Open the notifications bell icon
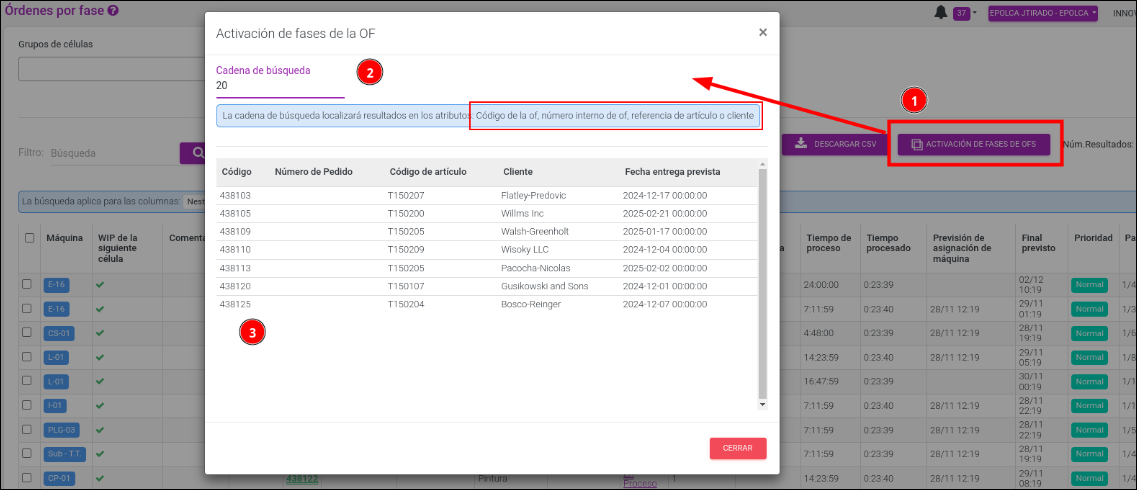 (x=940, y=12)
